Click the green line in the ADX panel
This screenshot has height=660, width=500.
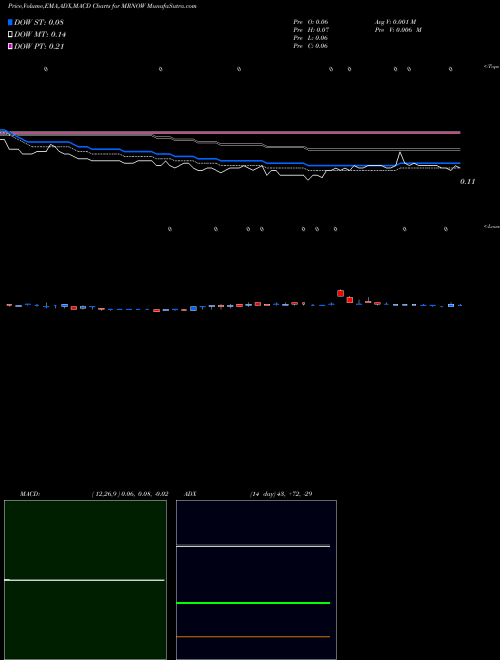(x=253, y=603)
